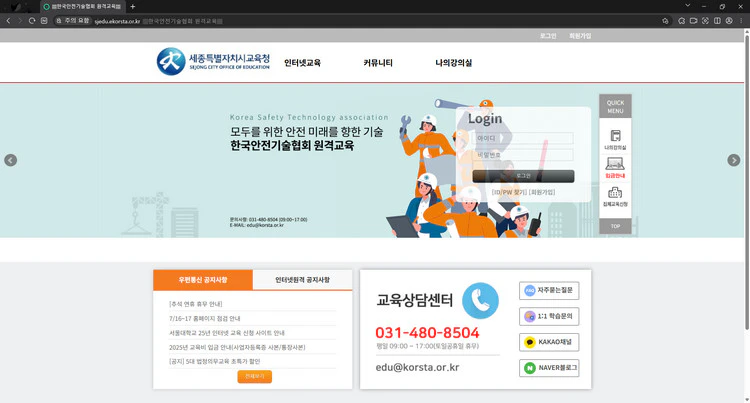This screenshot has width=750, height=403.
Task: Click the 아이디 input field
Action: click(523, 139)
